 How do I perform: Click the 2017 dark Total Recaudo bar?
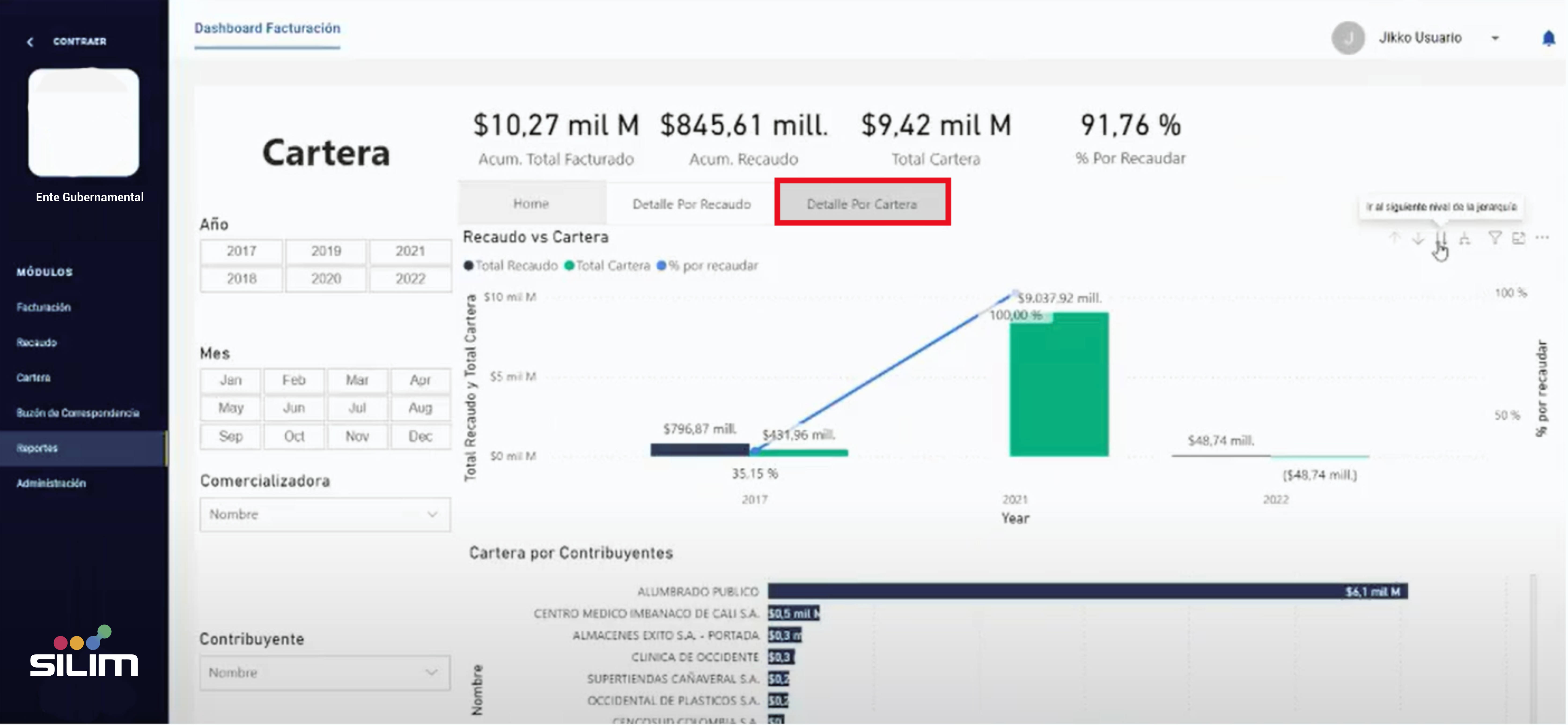pyautogui.click(x=700, y=450)
